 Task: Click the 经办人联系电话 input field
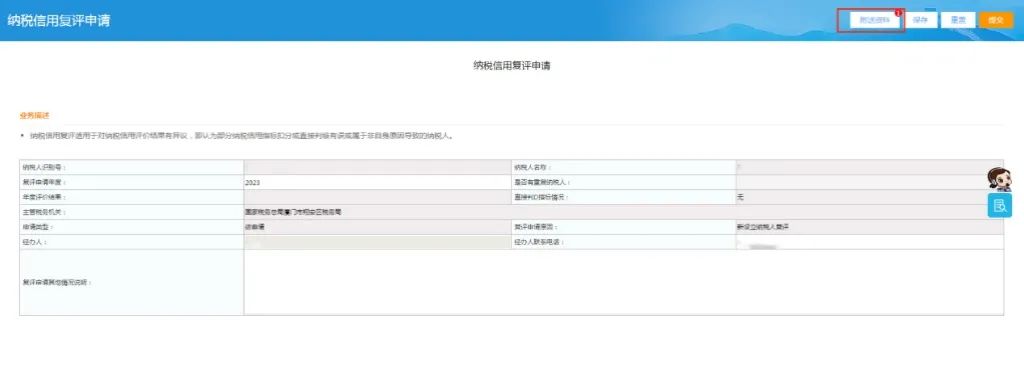869,242
